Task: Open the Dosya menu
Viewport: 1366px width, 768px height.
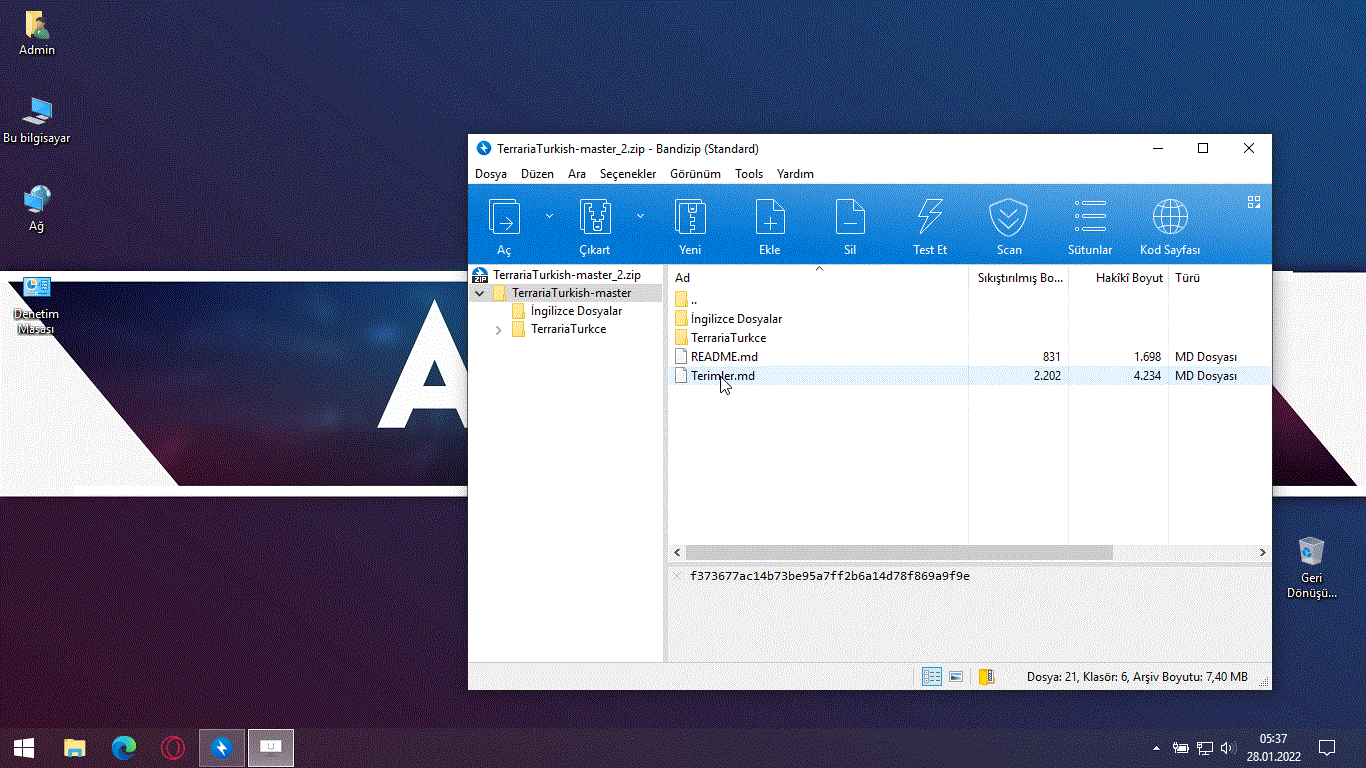Action: (491, 174)
